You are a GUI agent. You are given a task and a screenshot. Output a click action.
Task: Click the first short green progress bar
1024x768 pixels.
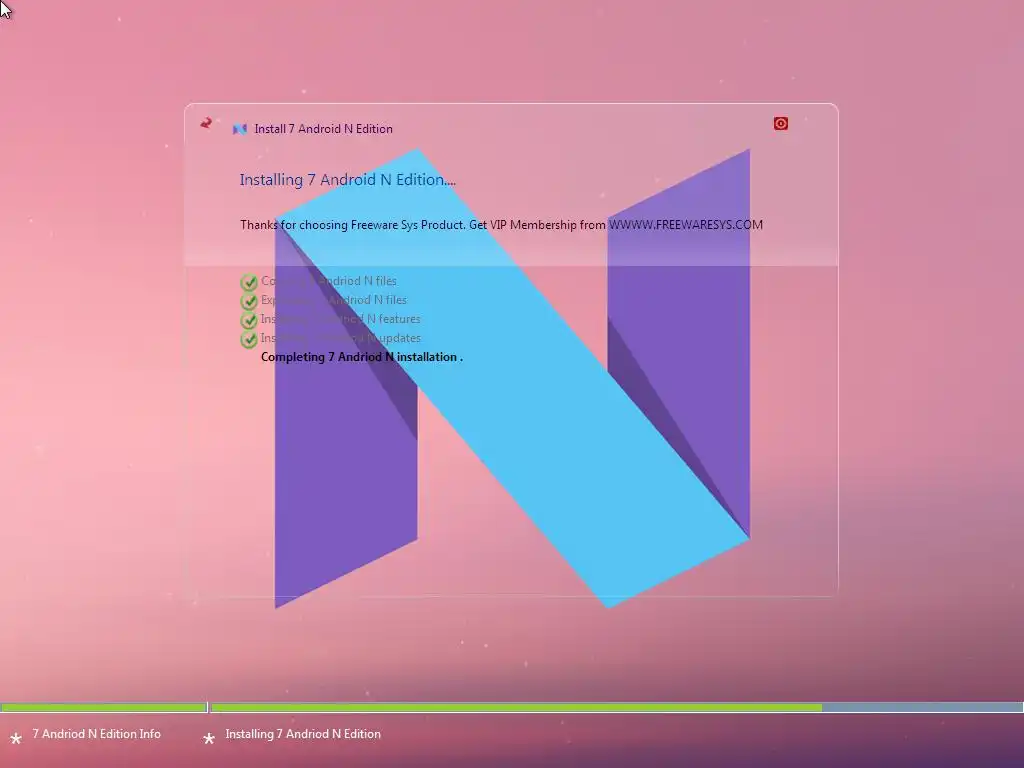103,707
